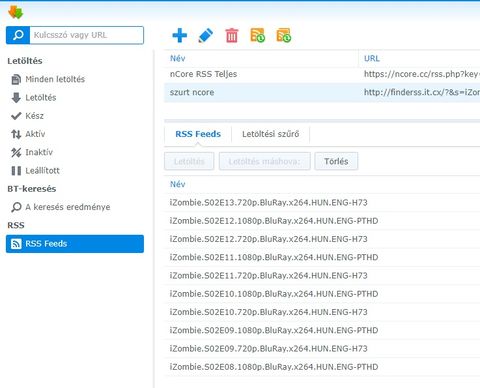The height and width of the screenshot is (388, 480).
Task: Click Aktív up-down arrows icon
Action: tap(16, 134)
